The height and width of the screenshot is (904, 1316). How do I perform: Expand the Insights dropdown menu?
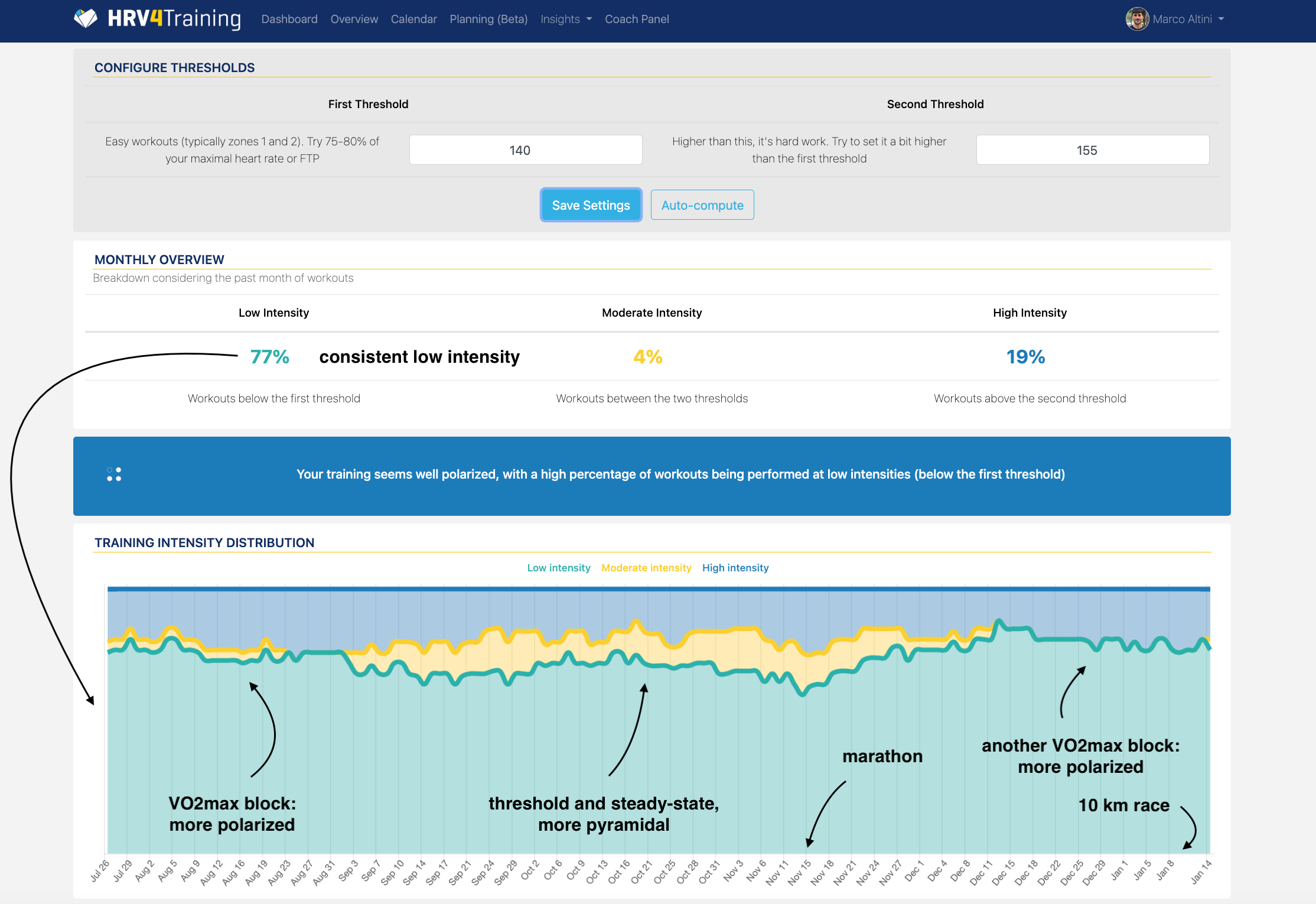pyautogui.click(x=565, y=19)
